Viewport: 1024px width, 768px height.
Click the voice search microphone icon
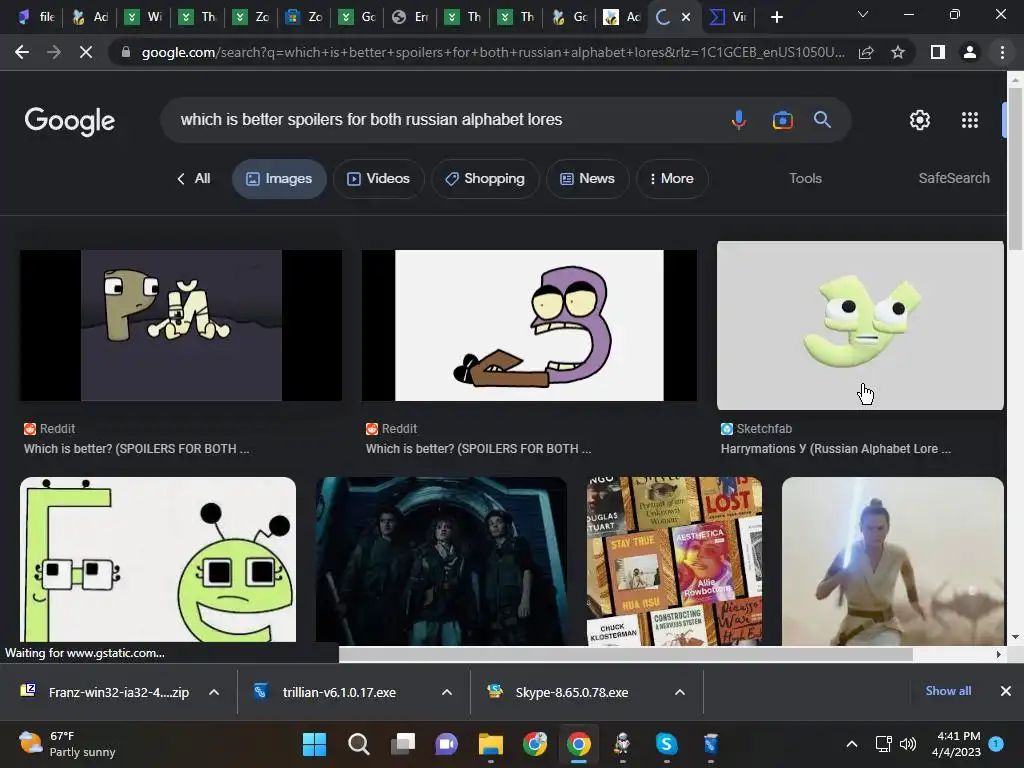pos(739,120)
